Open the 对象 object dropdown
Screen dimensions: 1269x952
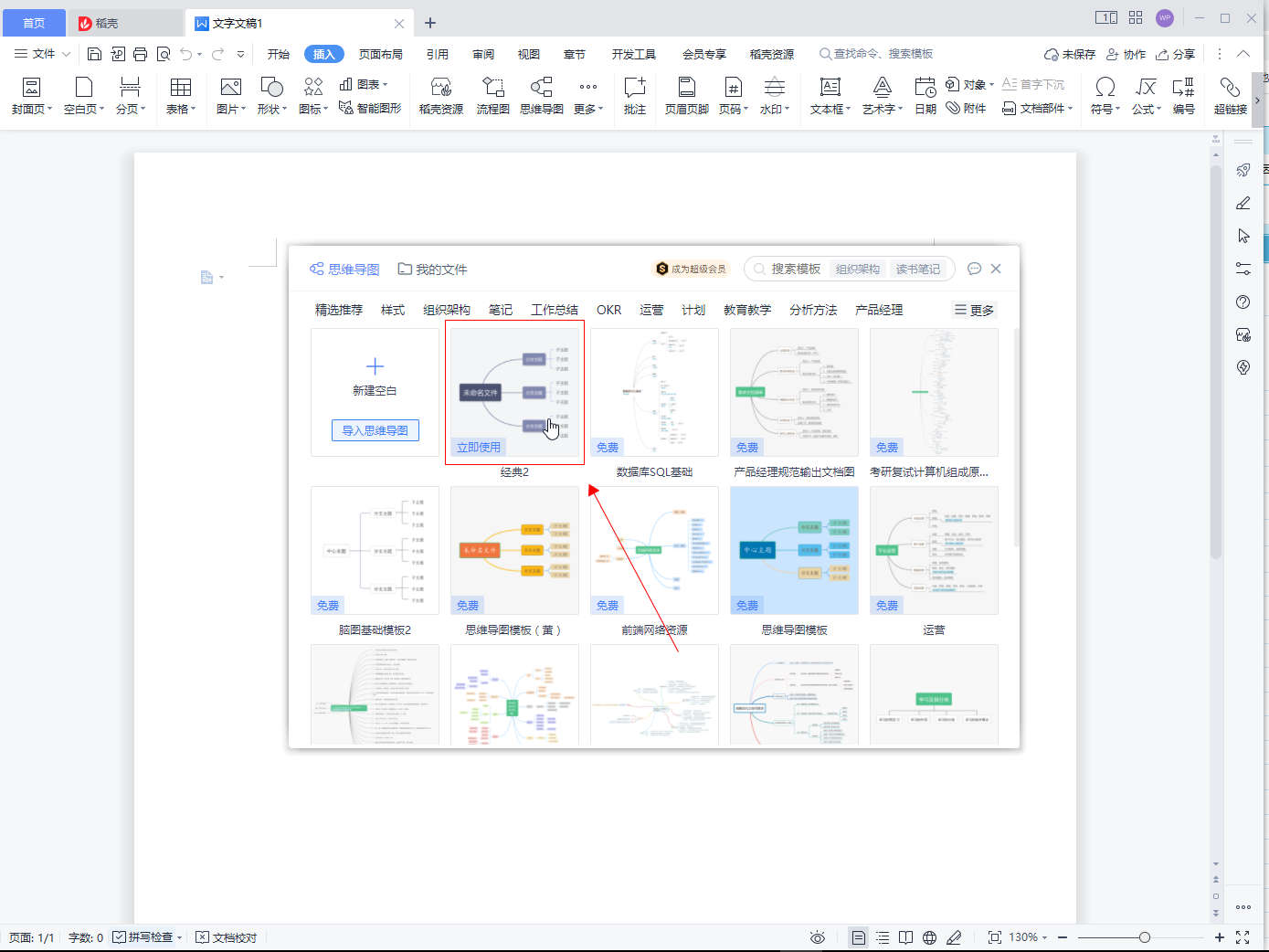click(x=969, y=84)
